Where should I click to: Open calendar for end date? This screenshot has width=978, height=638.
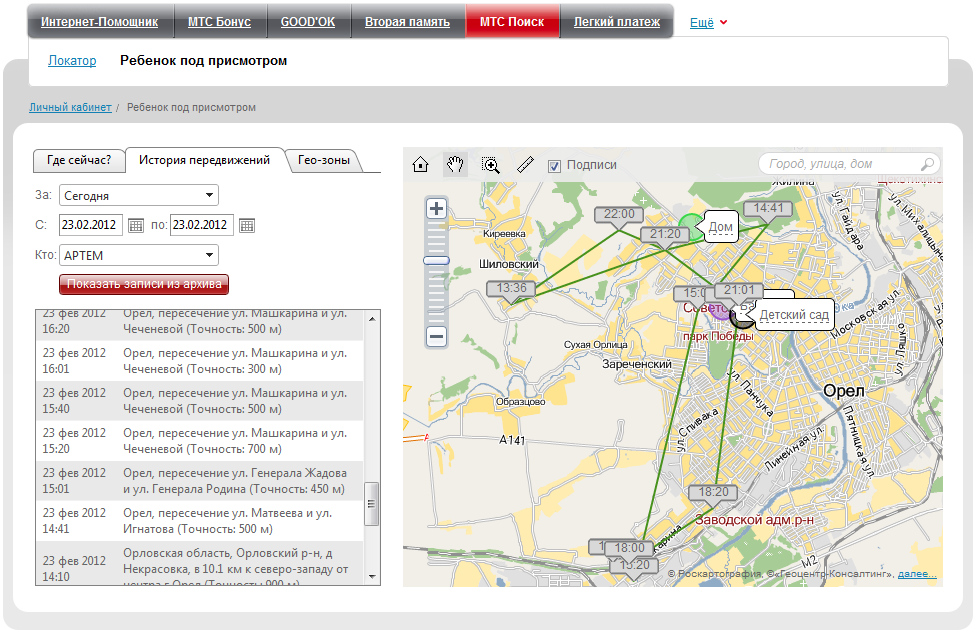[x=247, y=225]
